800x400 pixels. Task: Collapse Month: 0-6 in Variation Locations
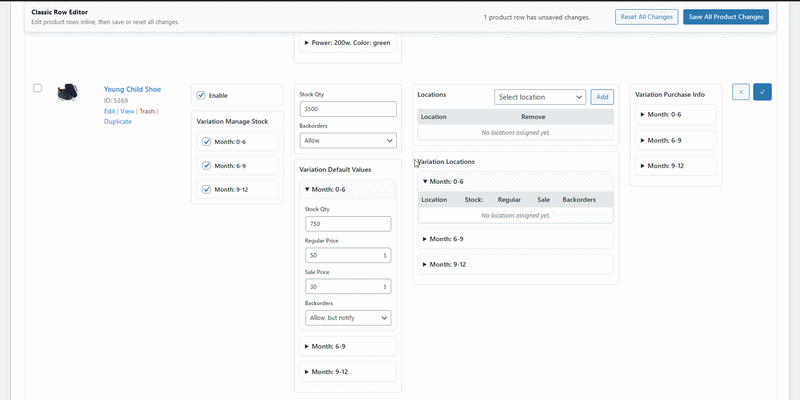coord(445,182)
